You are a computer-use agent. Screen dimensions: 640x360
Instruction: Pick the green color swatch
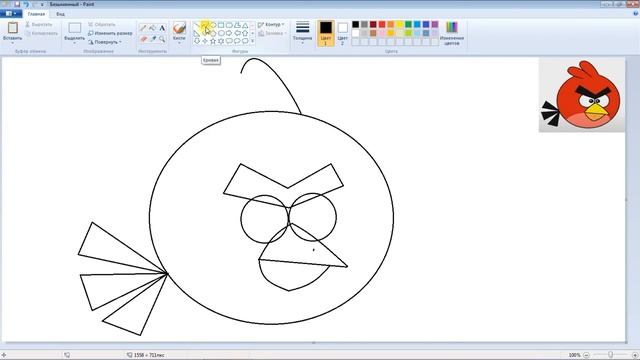[408, 24]
